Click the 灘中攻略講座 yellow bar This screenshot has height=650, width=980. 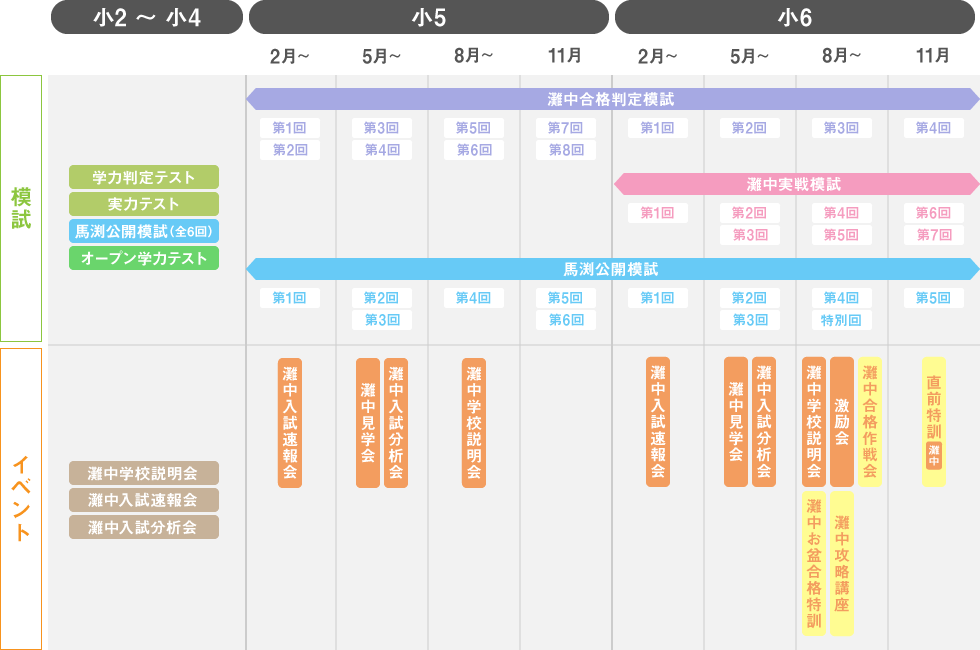click(842, 560)
